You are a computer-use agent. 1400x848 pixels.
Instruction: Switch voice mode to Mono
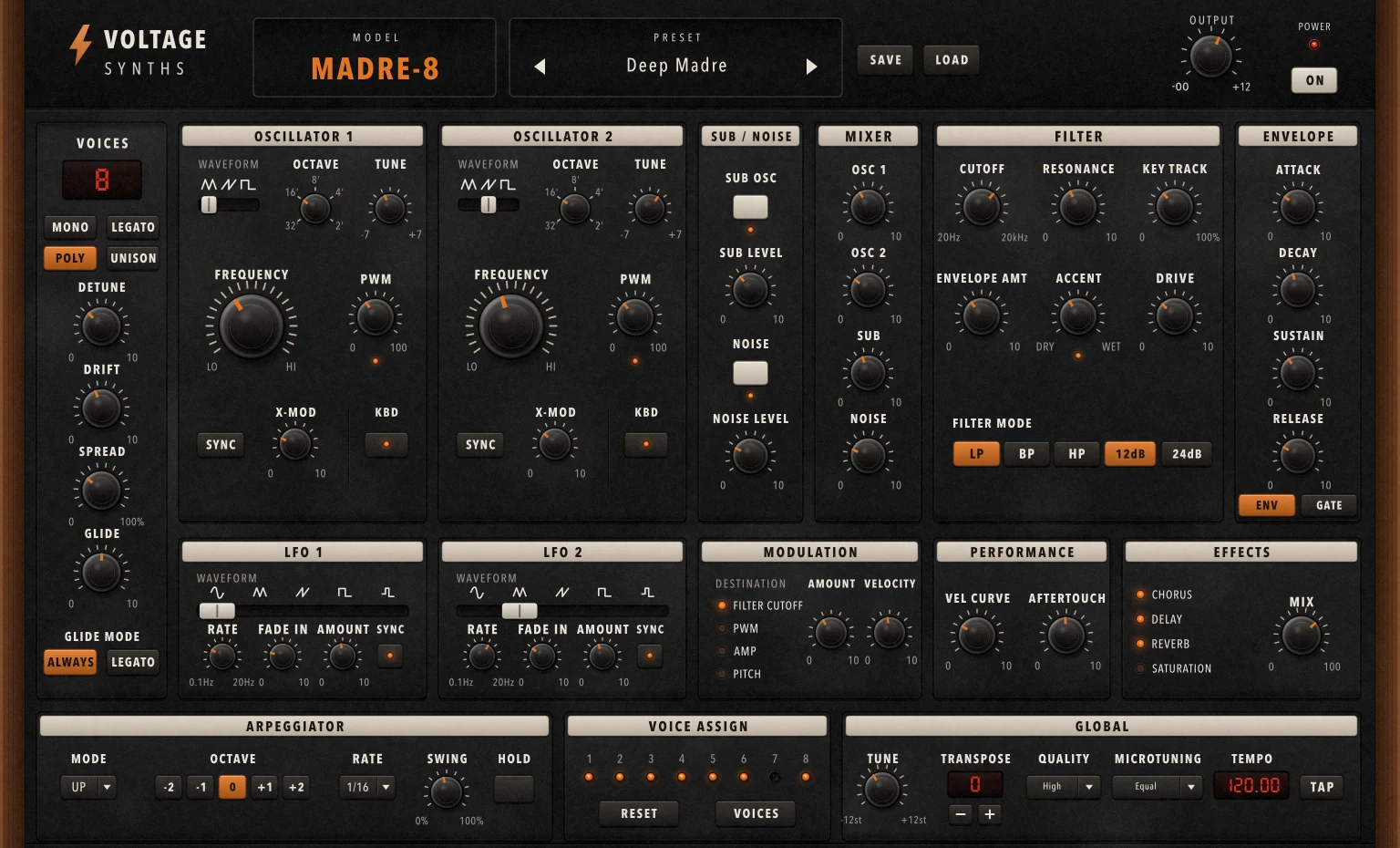[70, 227]
